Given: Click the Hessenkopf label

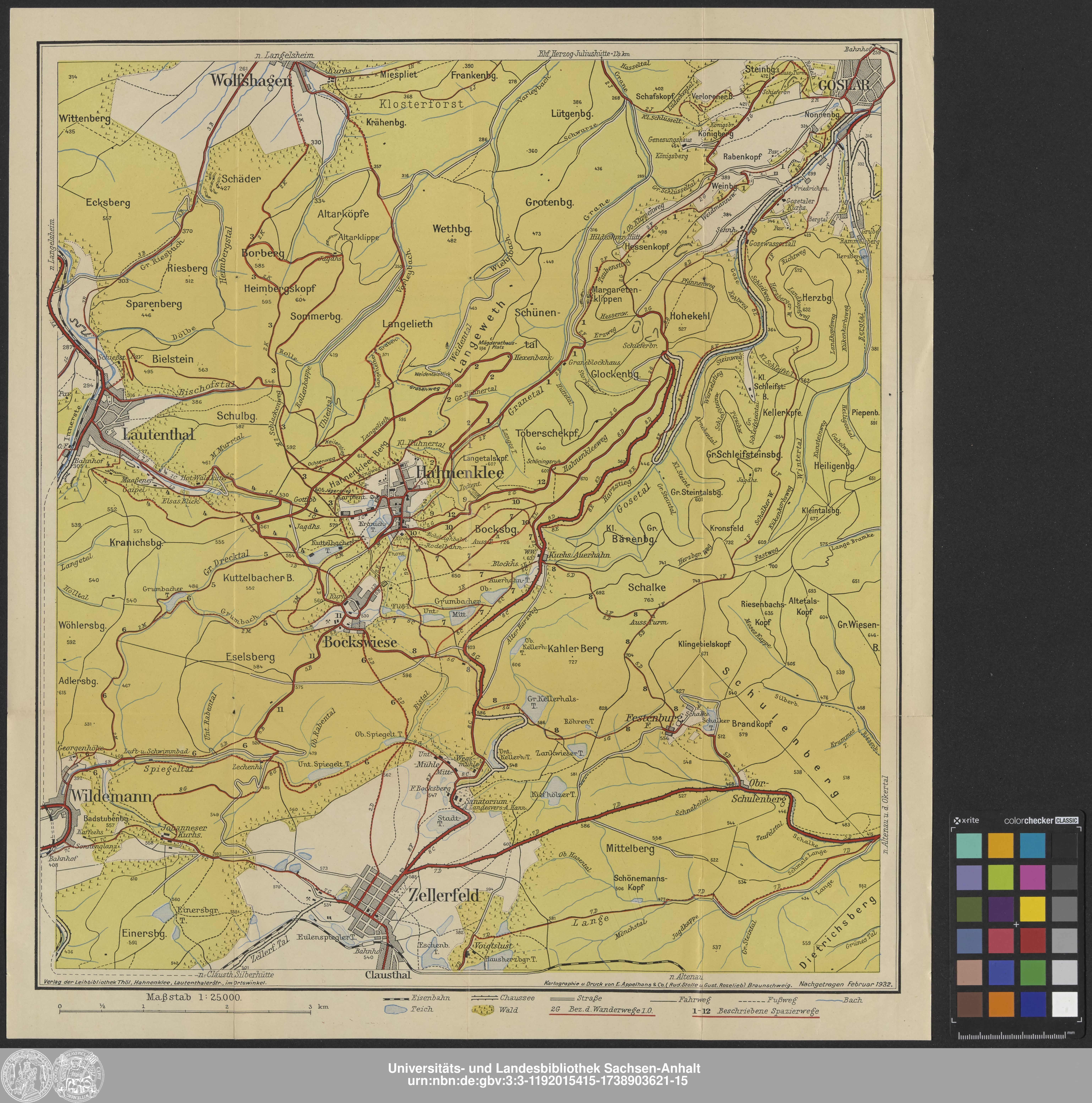Looking at the screenshot, I should pyautogui.click(x=647, y=247).
